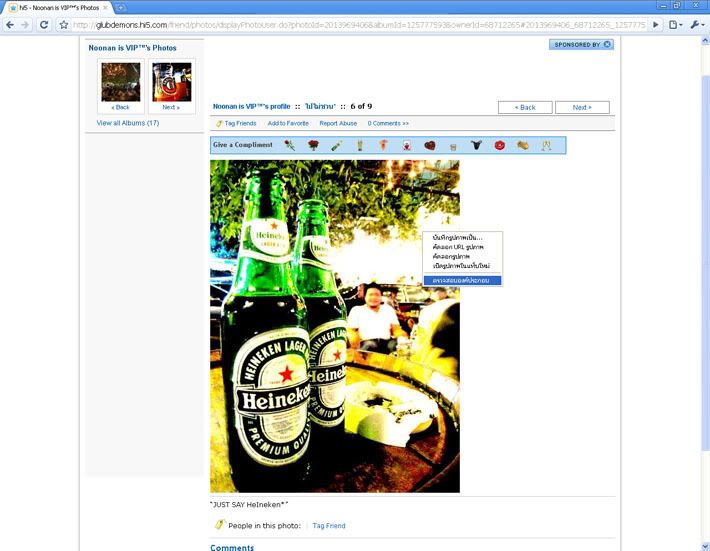Open Noonan is VIP's profile link
The width and height of the screenshot is (710, 551).
coord(251,106)
